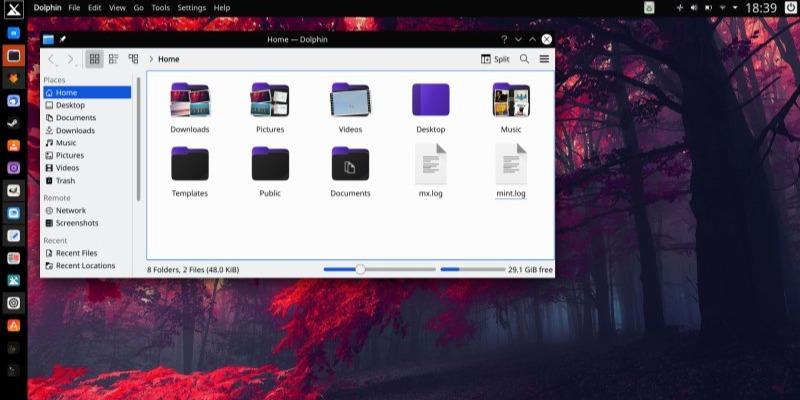
Task: Open Pictures in Places panel
Action: click(x=87, y=156)
